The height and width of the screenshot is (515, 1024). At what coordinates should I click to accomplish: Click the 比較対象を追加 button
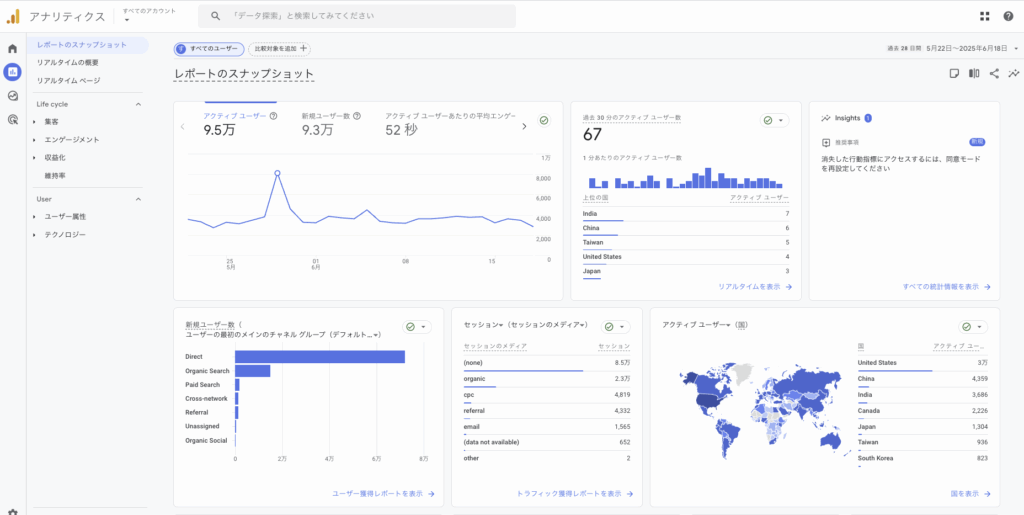tap(280, 48)
